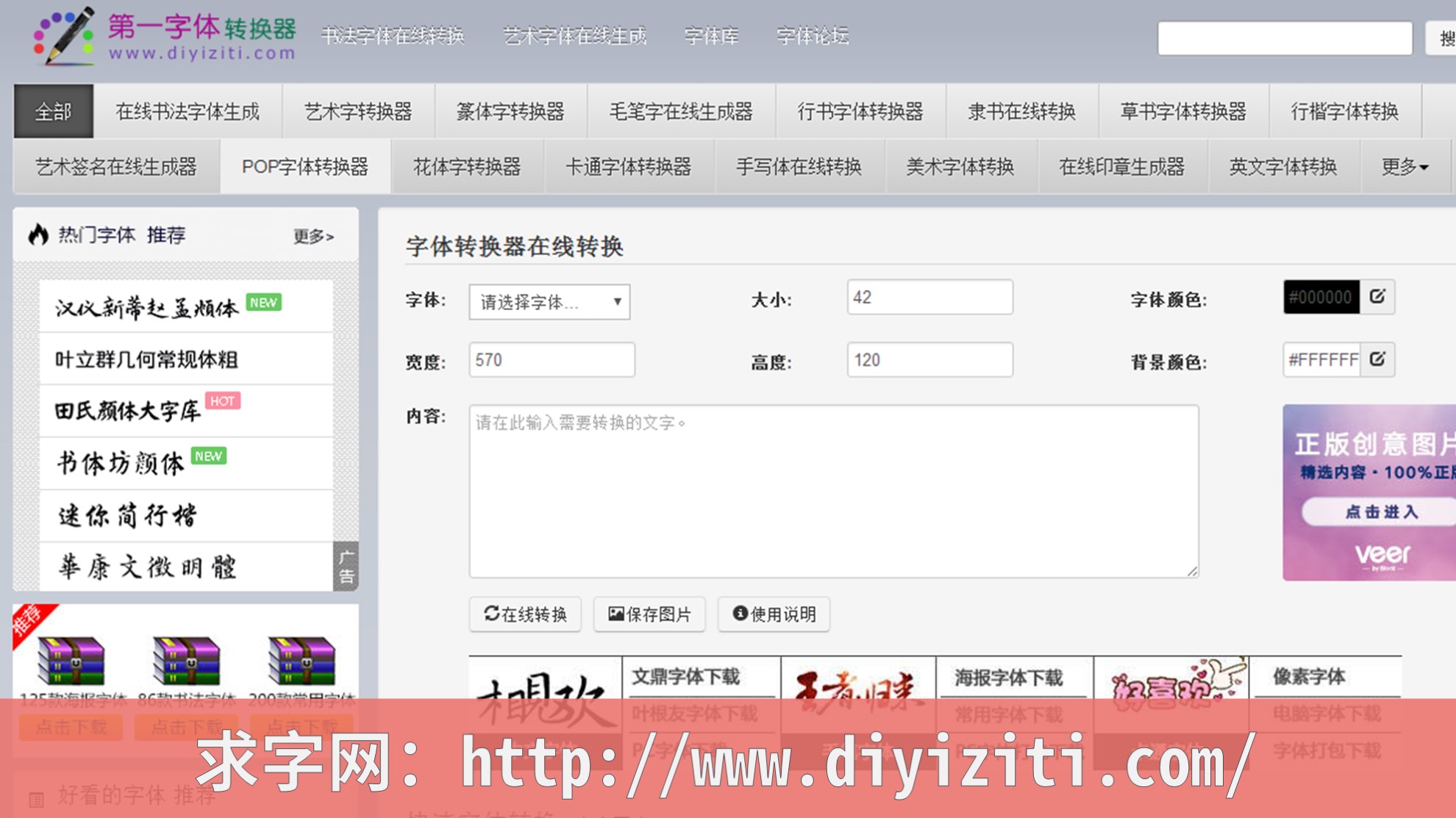Open the 请选择字体 font dropdown
The width and height of the screenshot is (1456, 818).
549,302
